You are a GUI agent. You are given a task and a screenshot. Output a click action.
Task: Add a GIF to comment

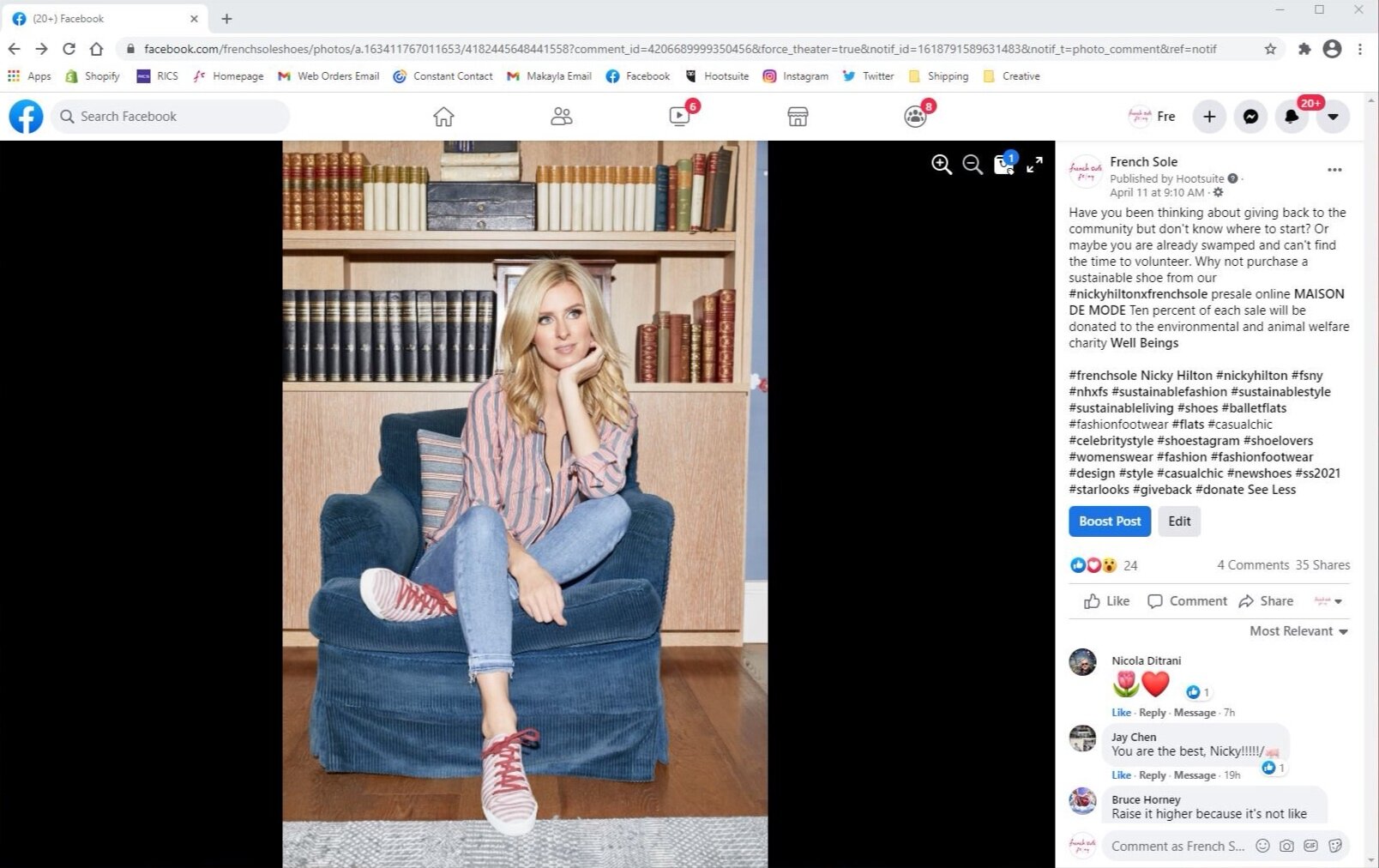(x=1310, y=846)
